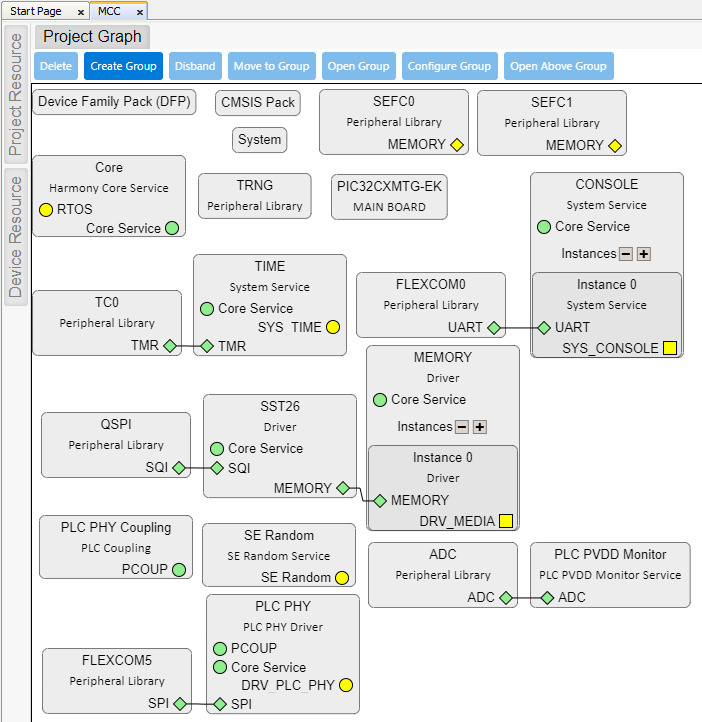Click yellow DRV_PLC_PHY circle
This screenshot has height=722, width=702.
346,685
